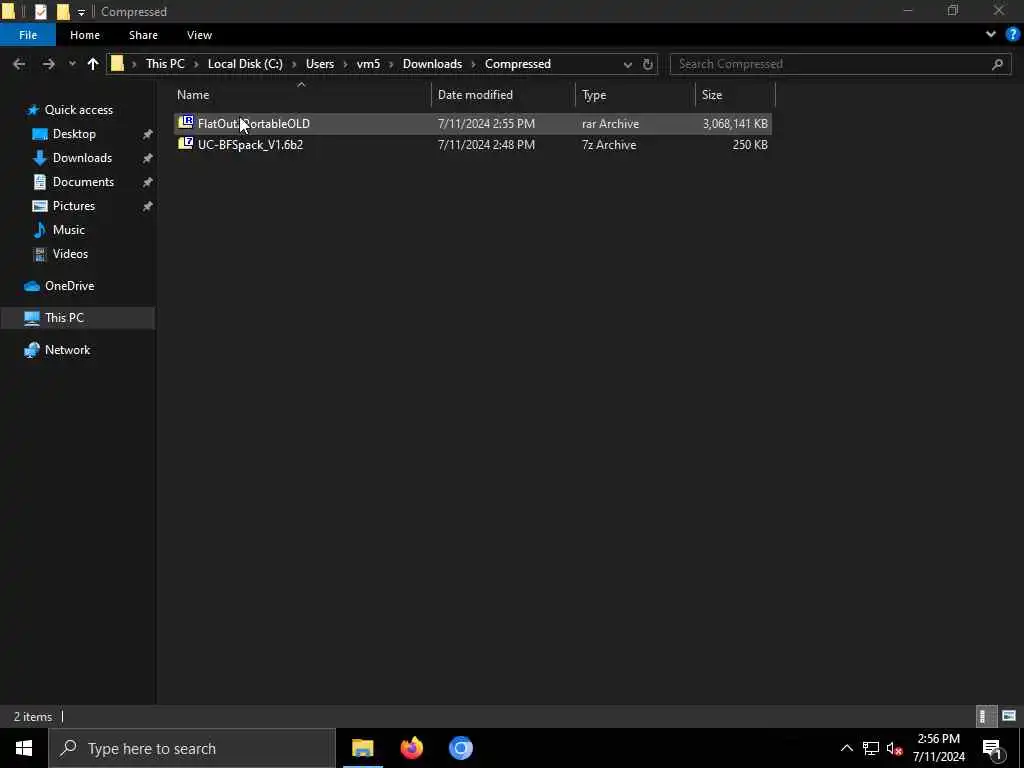Open the notification center icon
The width and height of the screenshot is (1024, 768).
[992, 749]
